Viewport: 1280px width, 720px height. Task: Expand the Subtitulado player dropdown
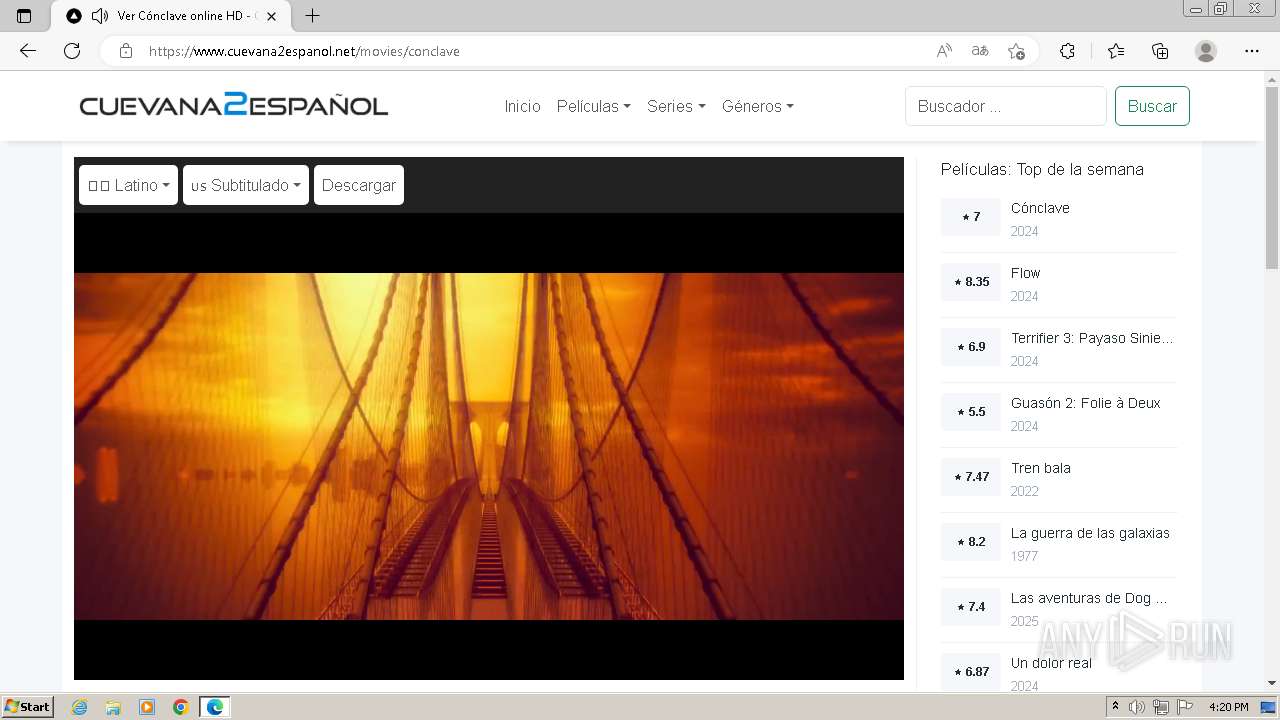[x=246, y=185]
